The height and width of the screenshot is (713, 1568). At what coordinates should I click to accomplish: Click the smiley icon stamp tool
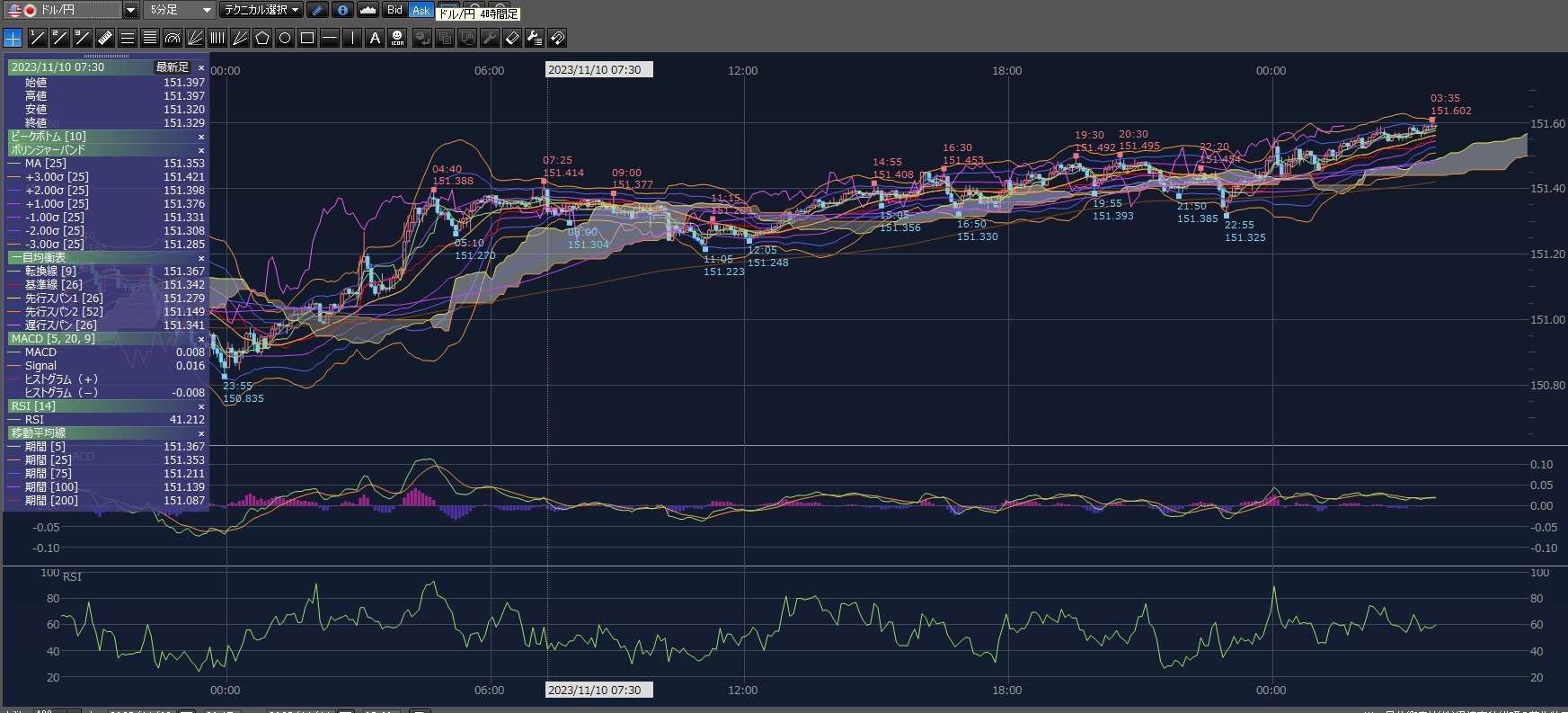397,38
